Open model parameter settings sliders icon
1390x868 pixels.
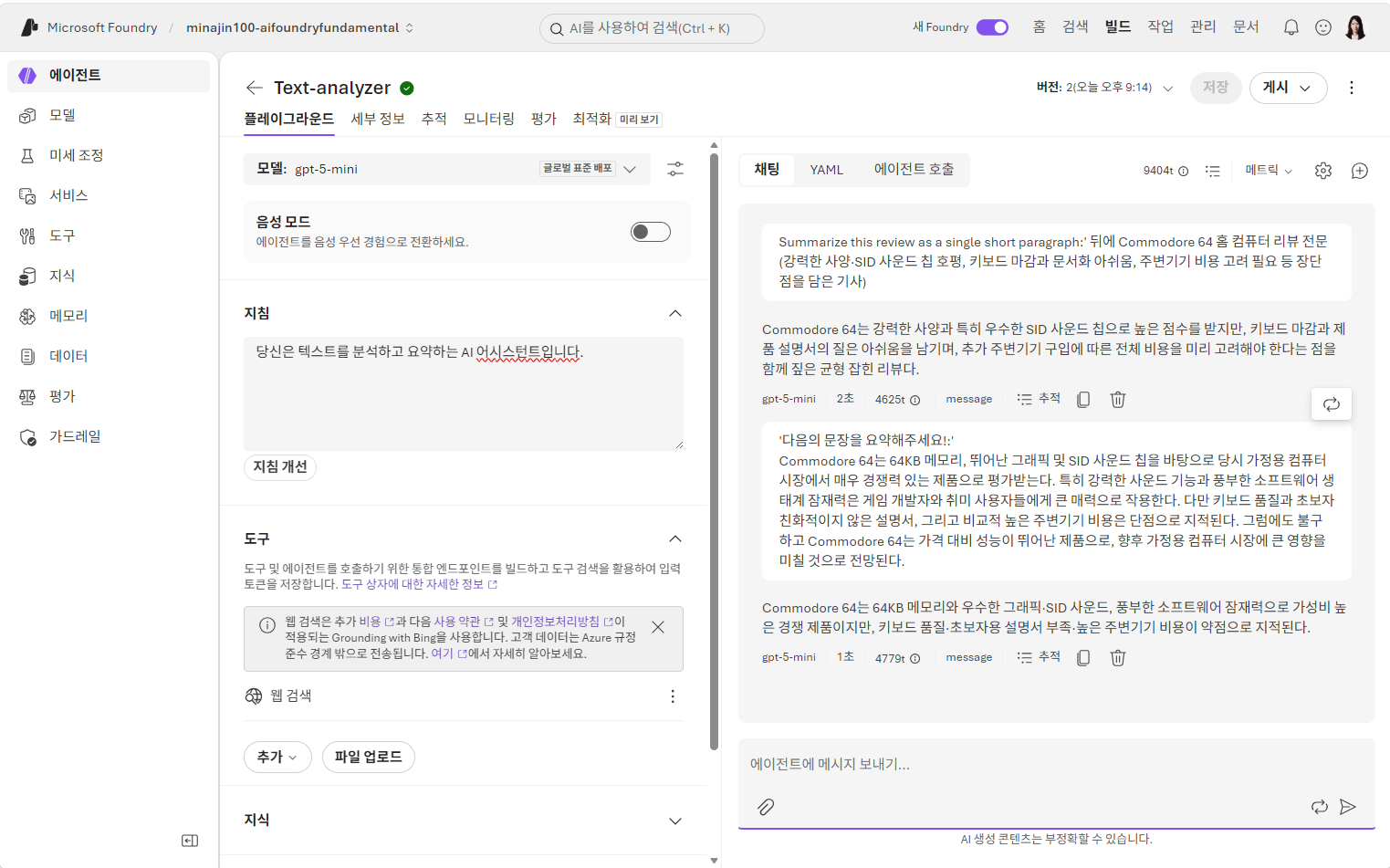click(674, 169)
